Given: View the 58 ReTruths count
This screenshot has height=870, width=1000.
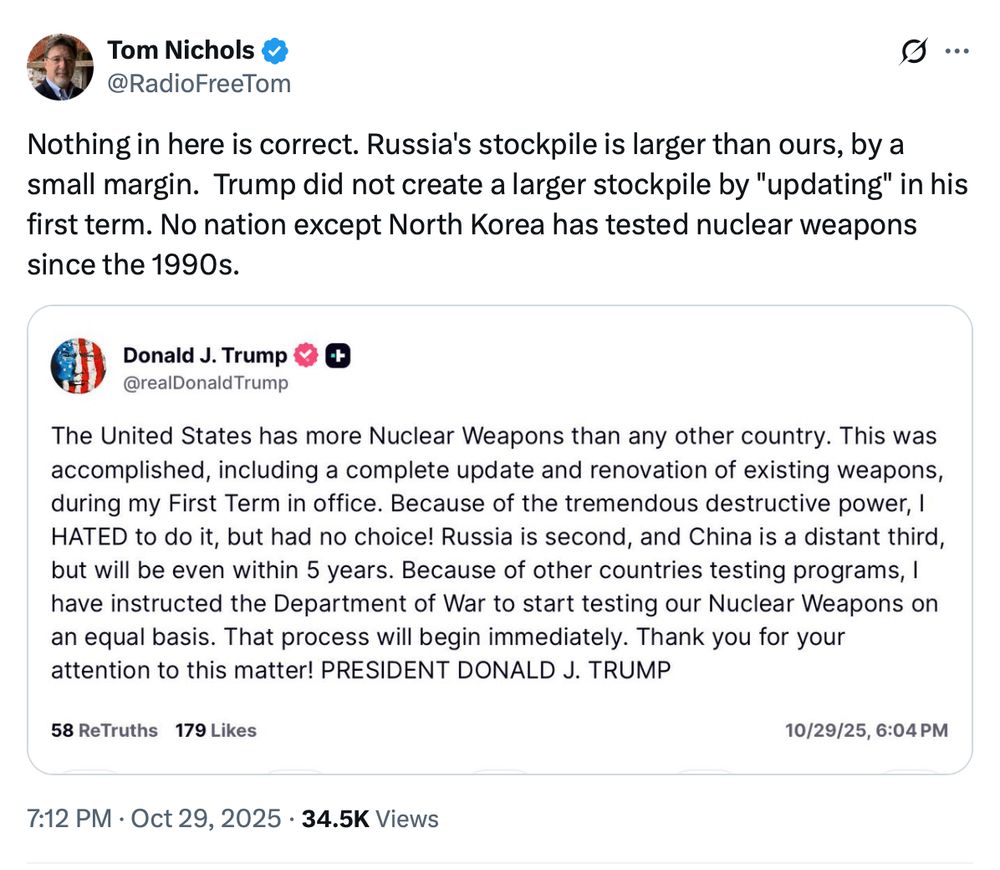Looking at the screenshot, I should pos(104,731).
